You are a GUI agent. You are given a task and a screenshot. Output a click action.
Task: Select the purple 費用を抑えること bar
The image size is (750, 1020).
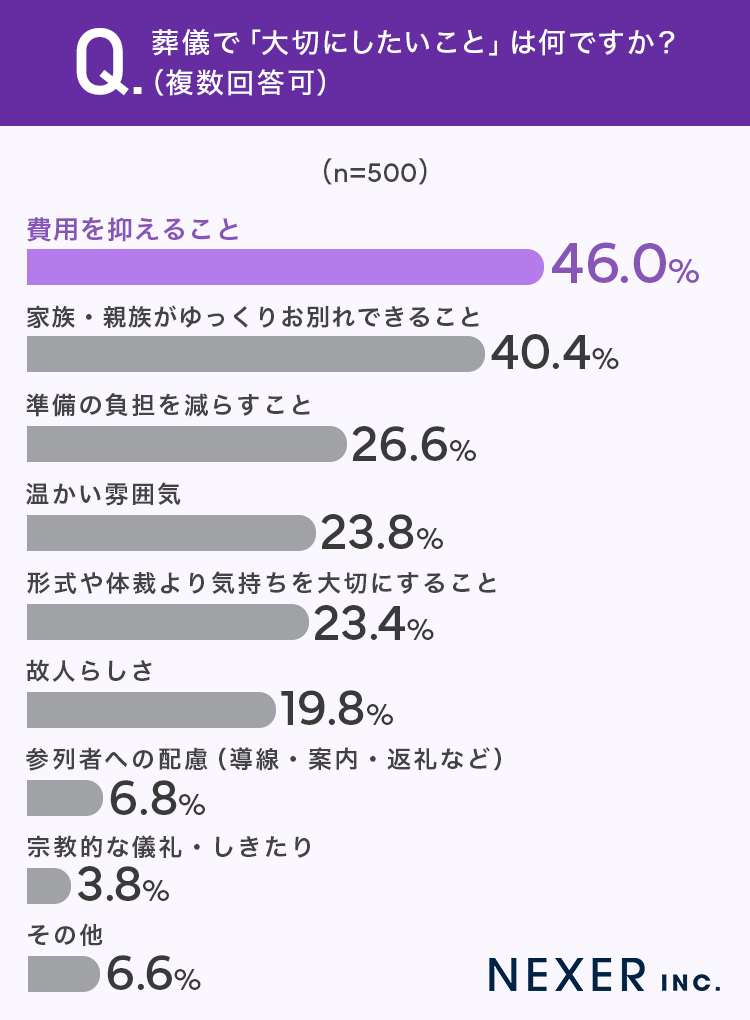point(285,268)
